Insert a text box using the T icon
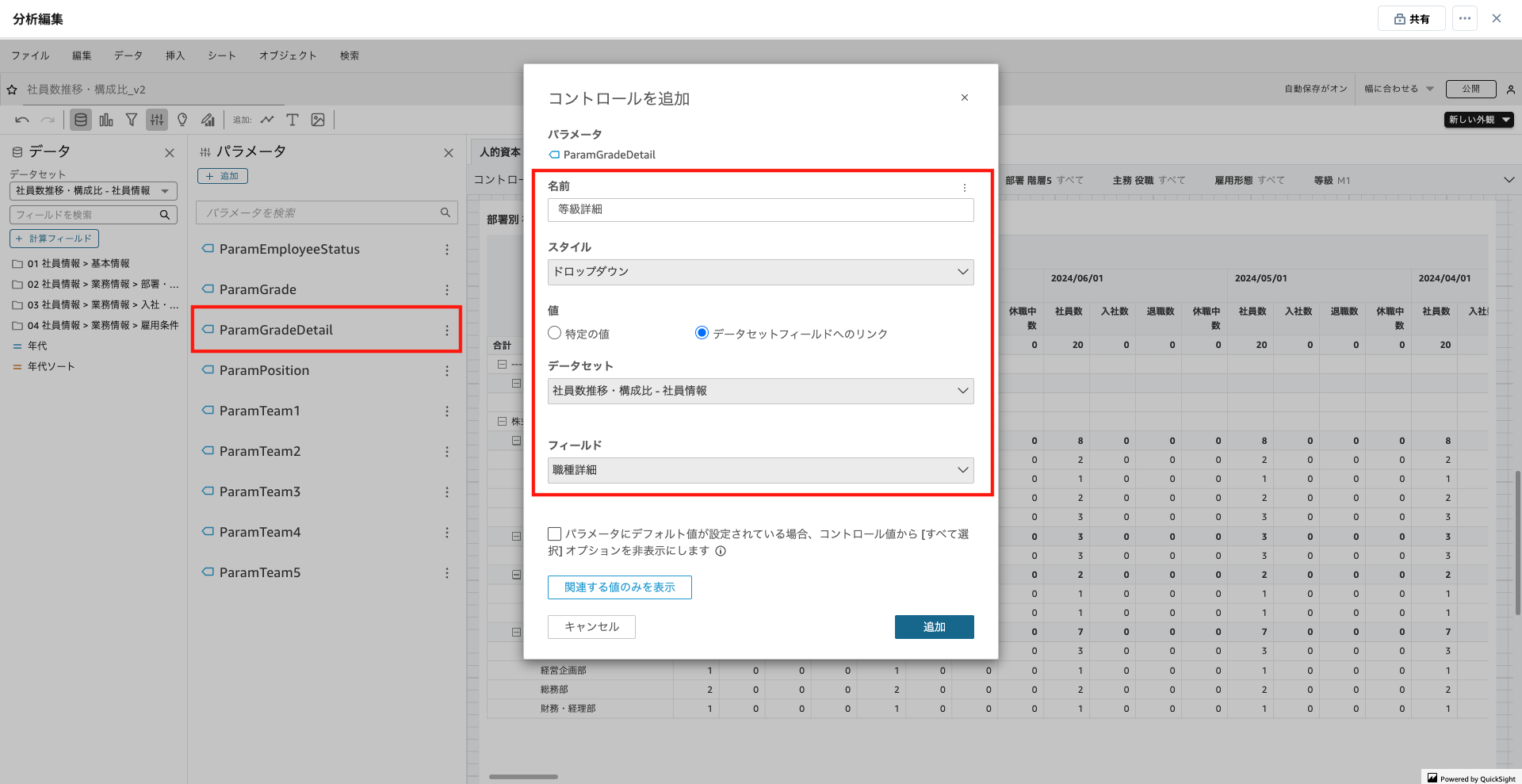 click(x=293, y=120)
